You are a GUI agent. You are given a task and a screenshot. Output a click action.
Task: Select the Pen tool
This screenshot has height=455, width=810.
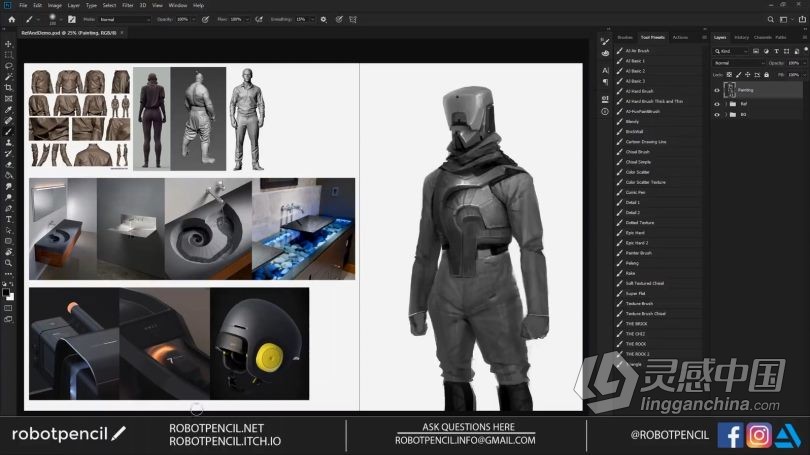tap(8, 208)
